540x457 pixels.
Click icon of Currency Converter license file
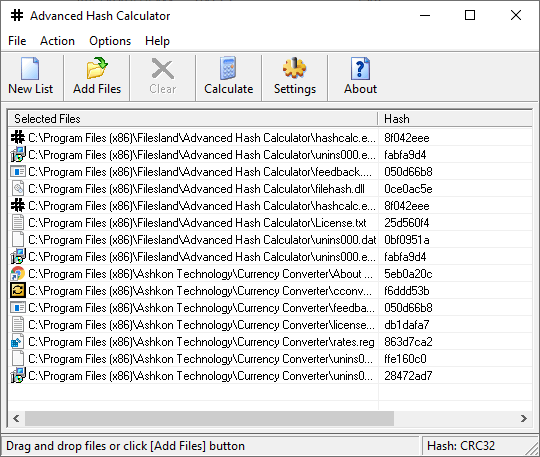[x=18, y=324]
